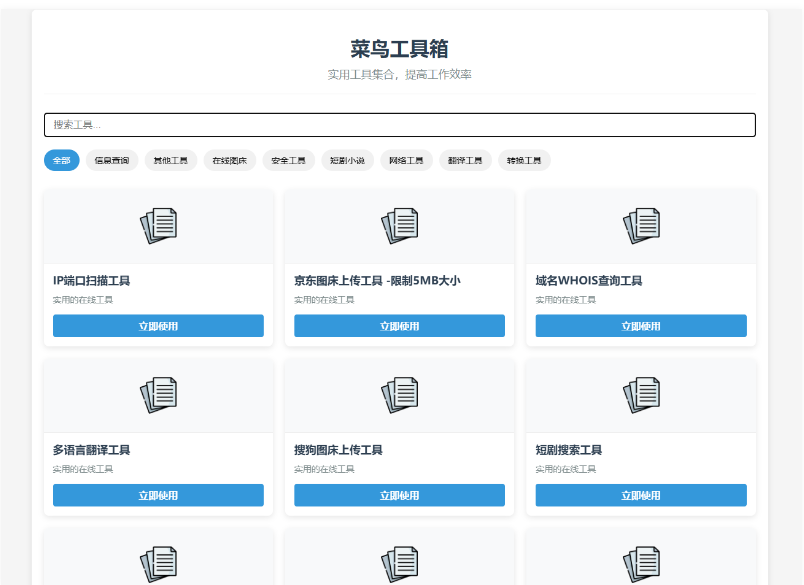Click the 域名WHOIS查询工具 document icon

coord(641,225)
